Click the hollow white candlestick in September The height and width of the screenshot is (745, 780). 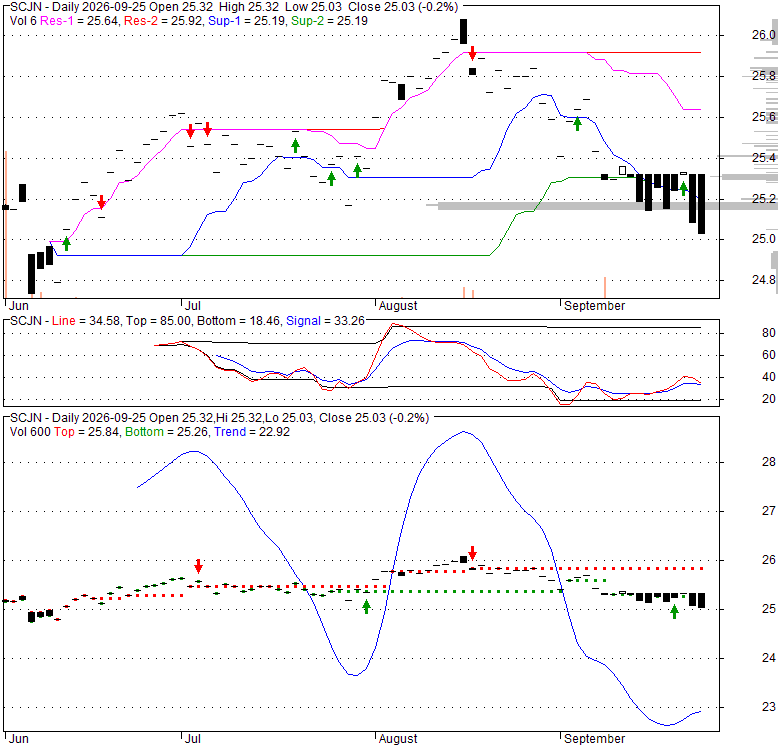click(622, 171)
